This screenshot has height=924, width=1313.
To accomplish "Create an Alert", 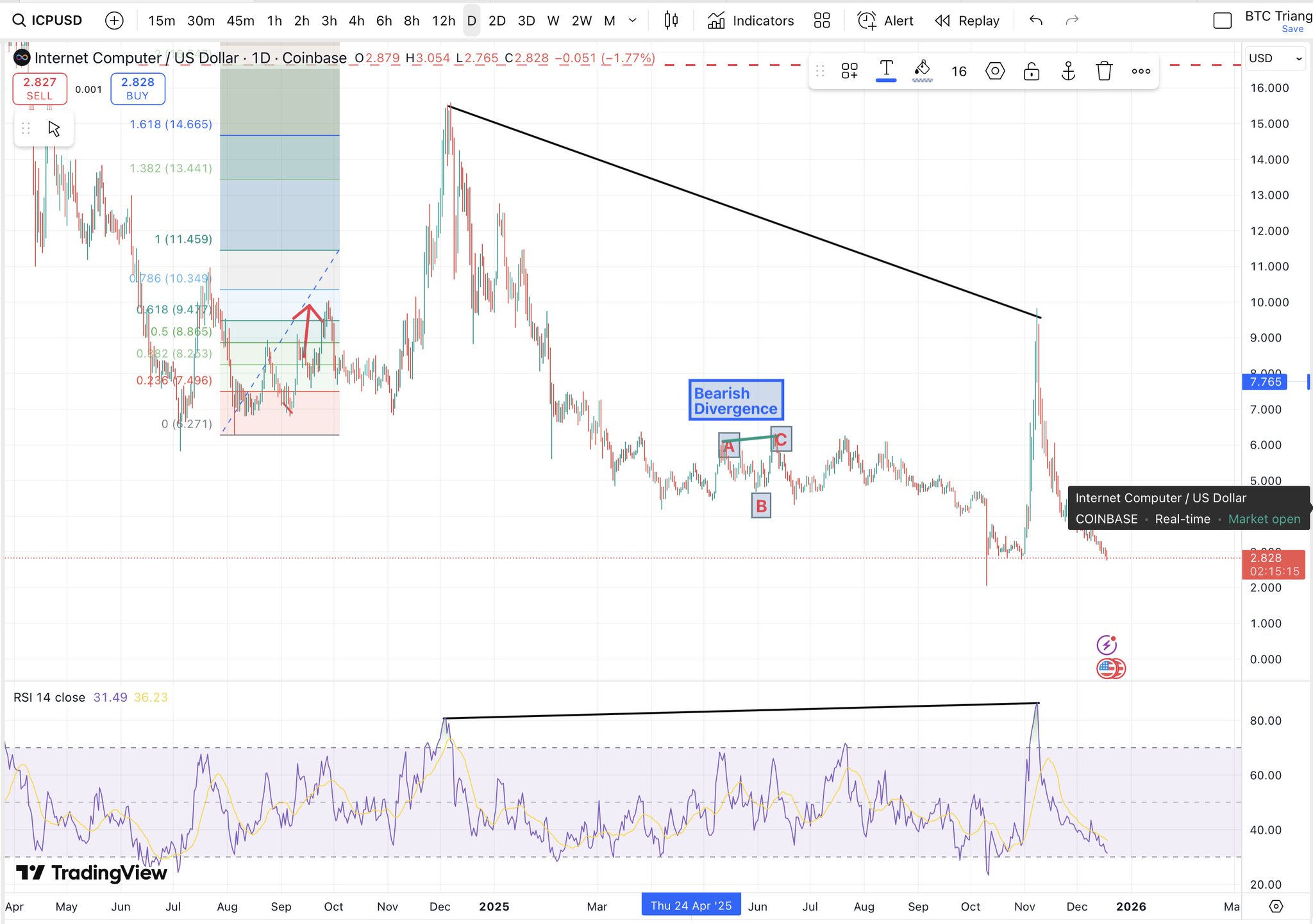I will [885, 21].
